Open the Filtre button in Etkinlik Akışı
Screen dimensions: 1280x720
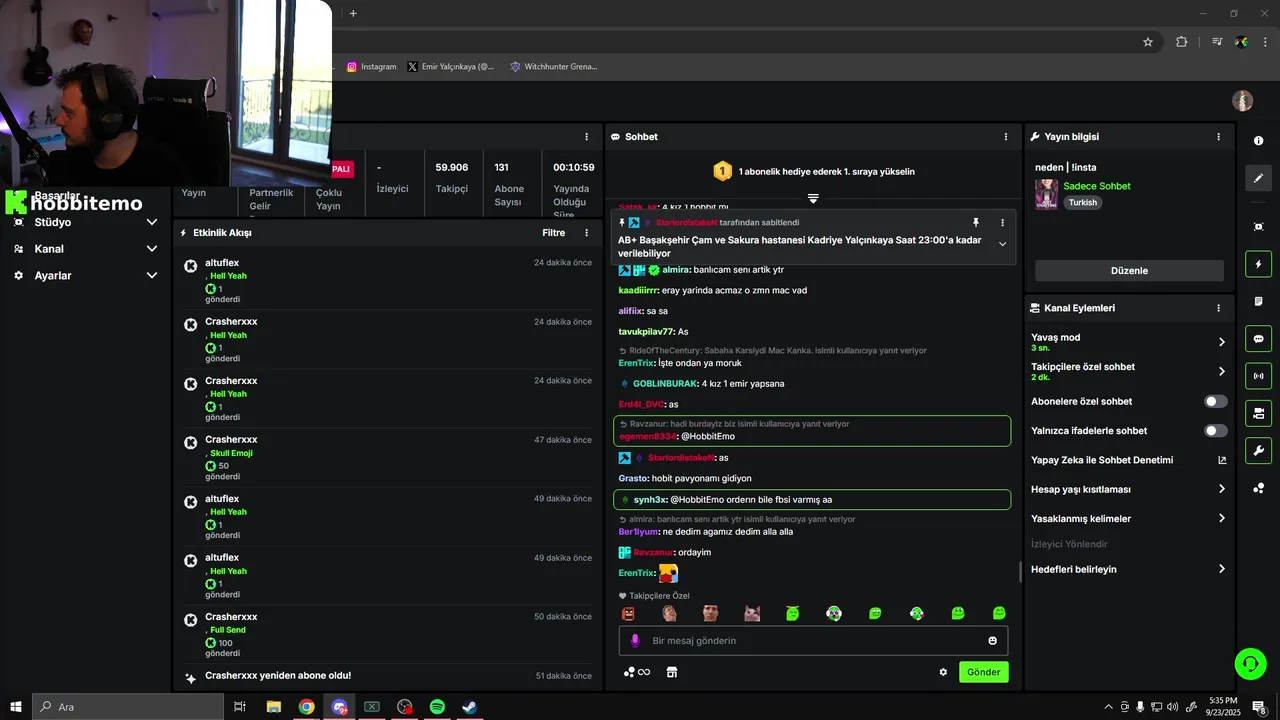[553, 233]
